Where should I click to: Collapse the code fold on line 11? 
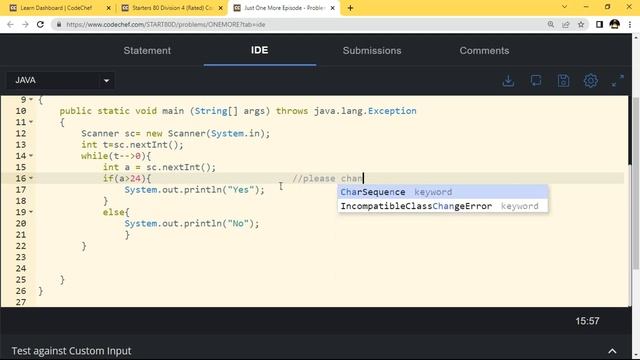31,122
